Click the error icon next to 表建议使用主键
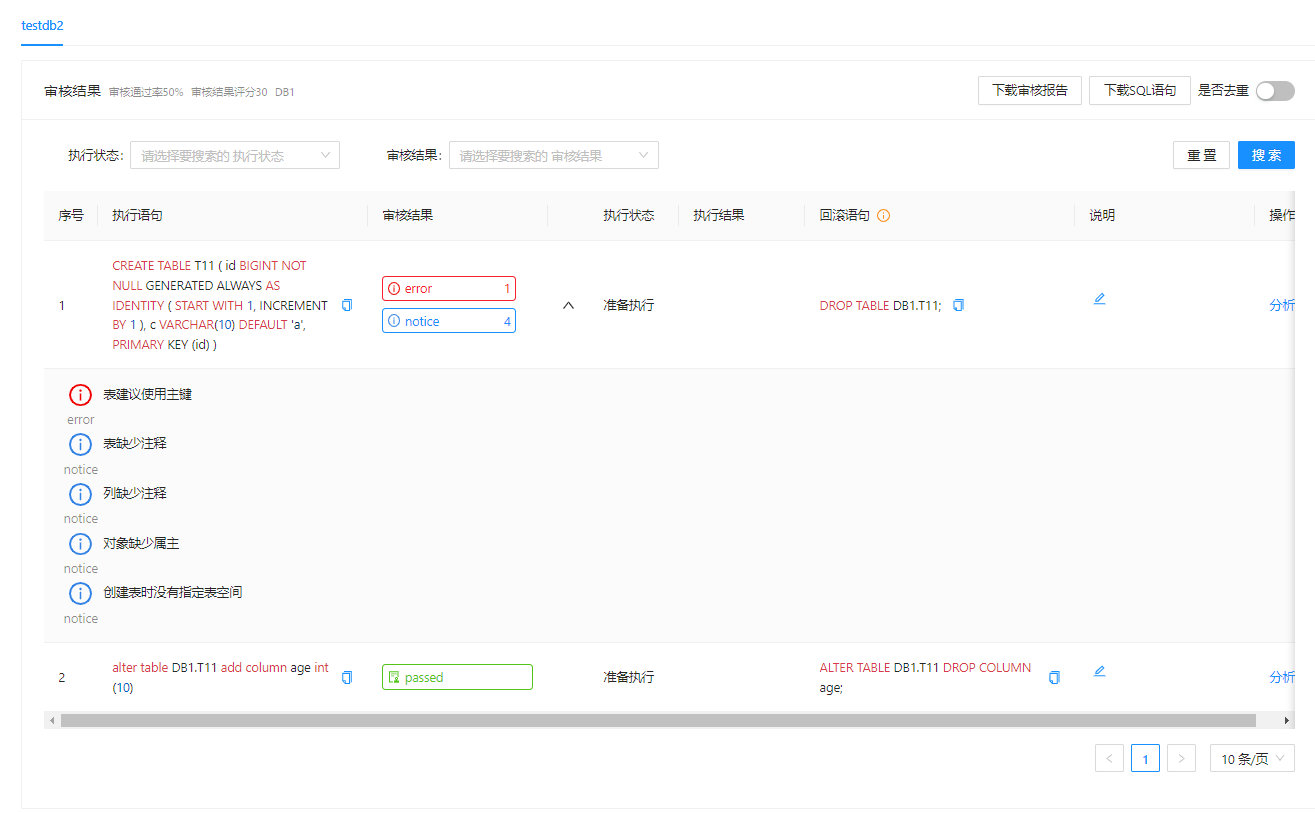Image resolution: width=1315 pixels, height=813 pixels. (80, 395)
